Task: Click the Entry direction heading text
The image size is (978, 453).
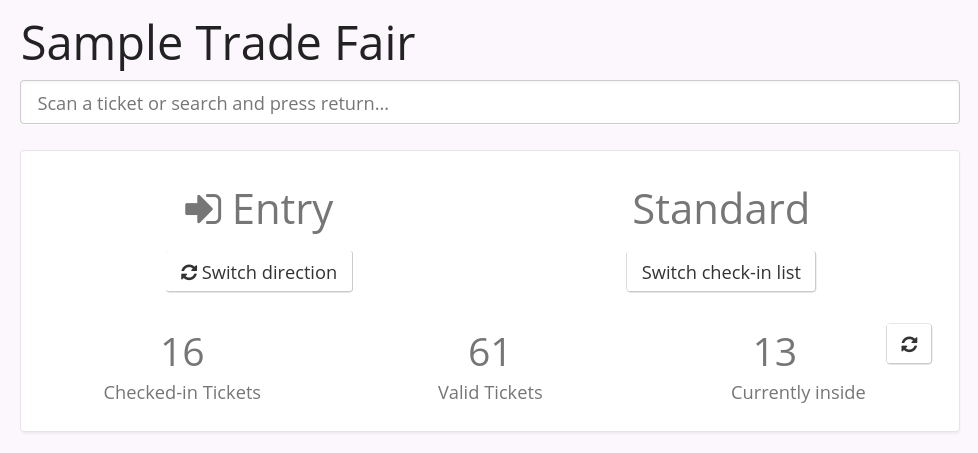Action: pos(282,209)
